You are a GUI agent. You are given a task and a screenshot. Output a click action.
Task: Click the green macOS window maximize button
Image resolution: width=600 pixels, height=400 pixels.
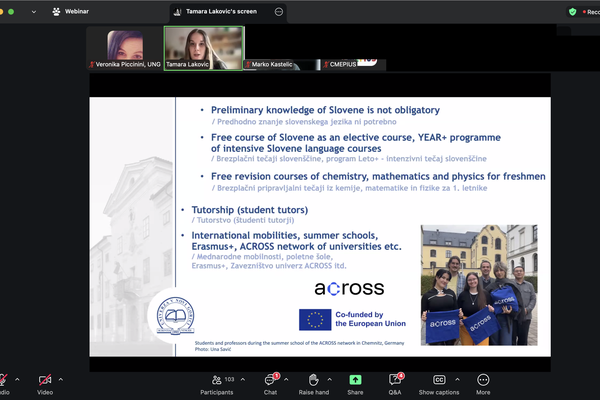[x=11, y=12]
